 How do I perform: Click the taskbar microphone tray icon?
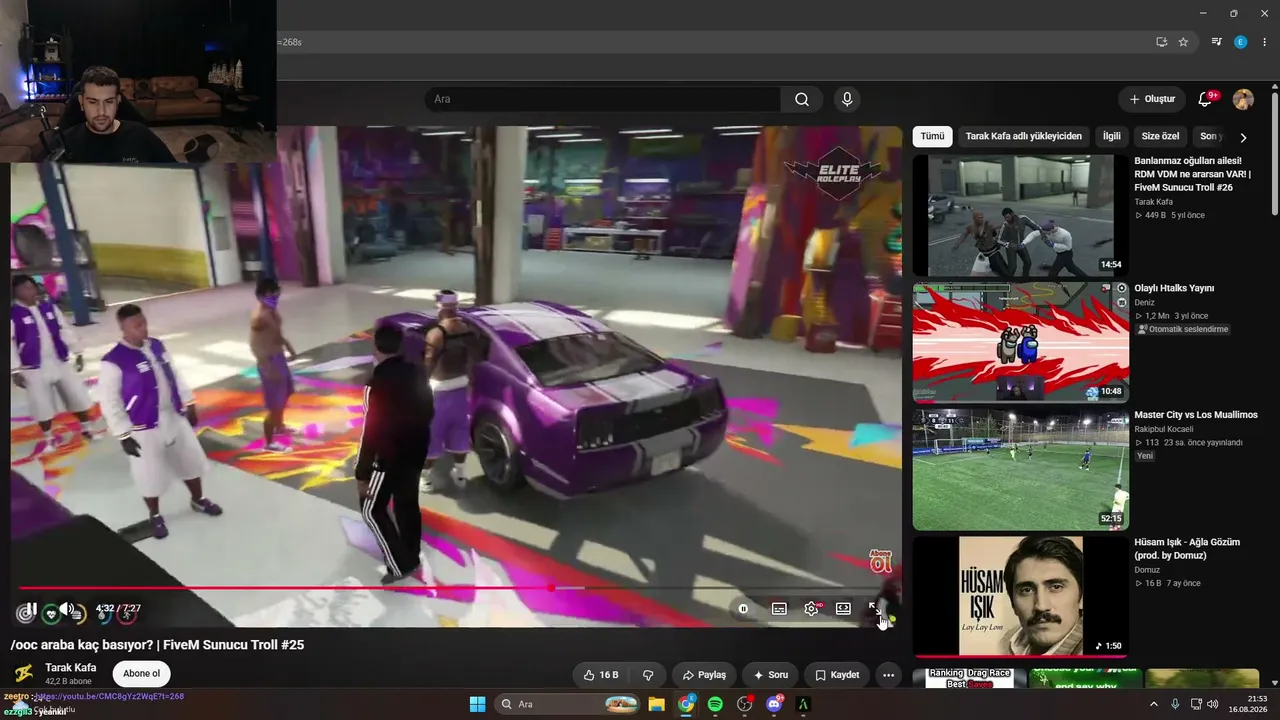pos(1175,704)
